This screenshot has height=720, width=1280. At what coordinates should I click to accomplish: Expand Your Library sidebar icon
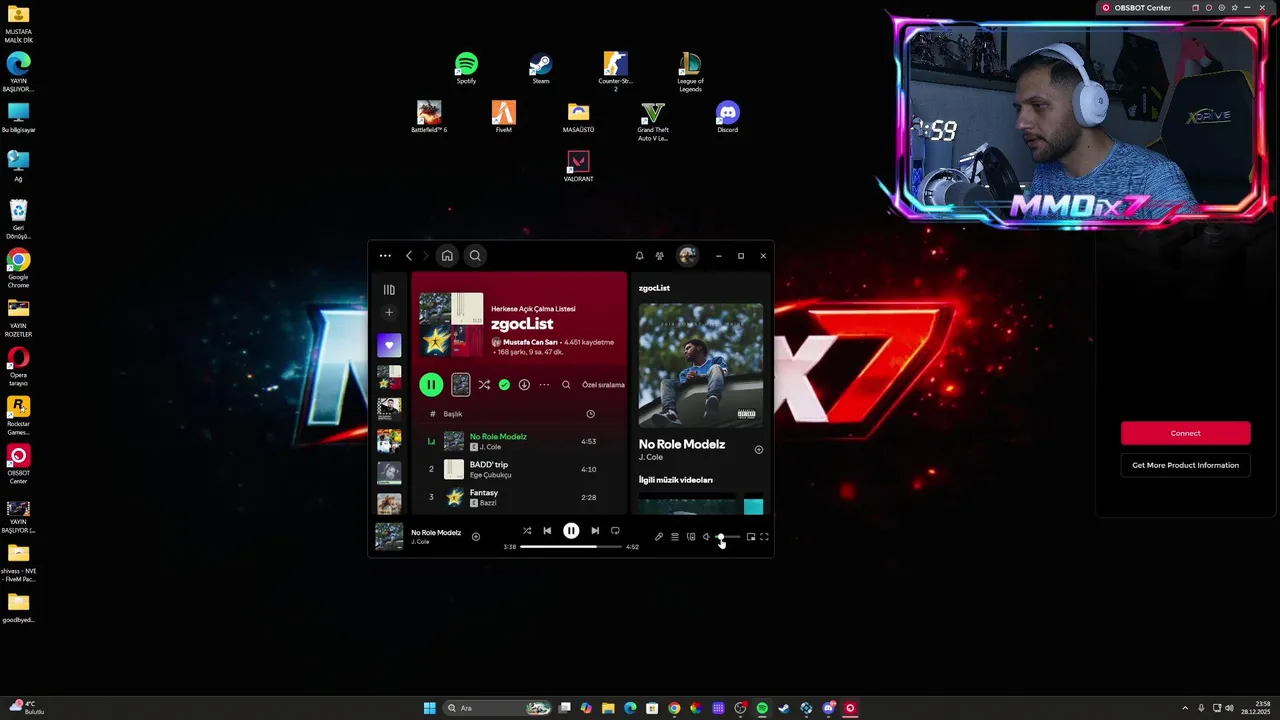[389, 290]
